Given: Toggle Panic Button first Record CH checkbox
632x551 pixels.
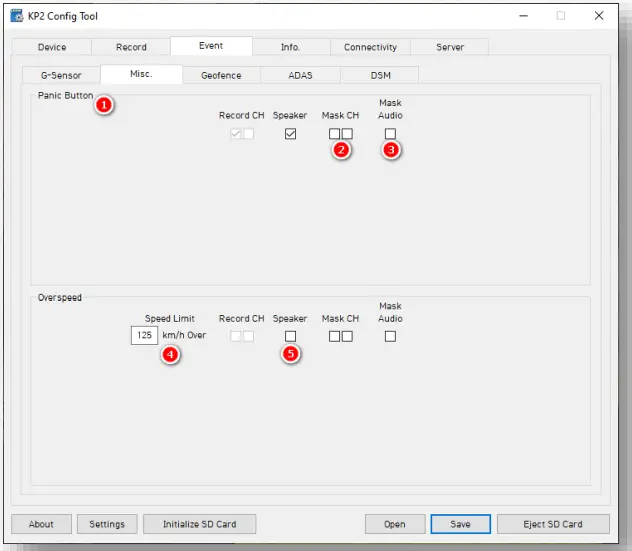Looking at the screenshot, I should pos(236,133).
